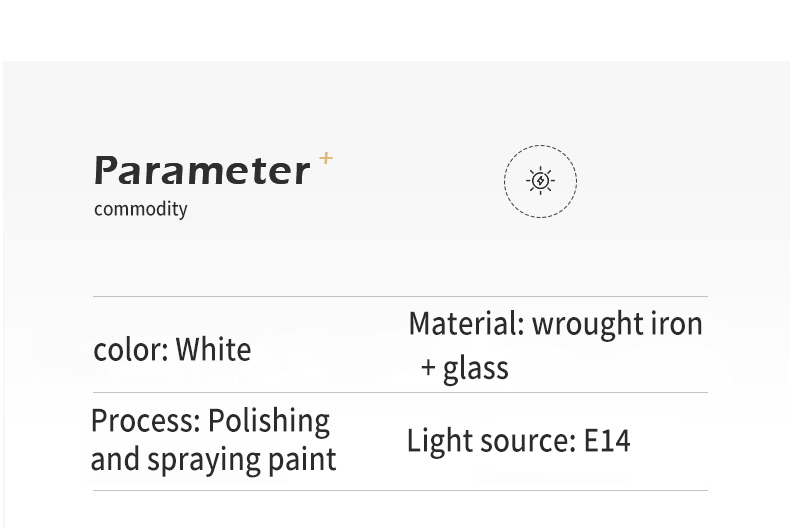Click the Light source: label
Viewport: 790px width, 528px height.
pos(491,441)
